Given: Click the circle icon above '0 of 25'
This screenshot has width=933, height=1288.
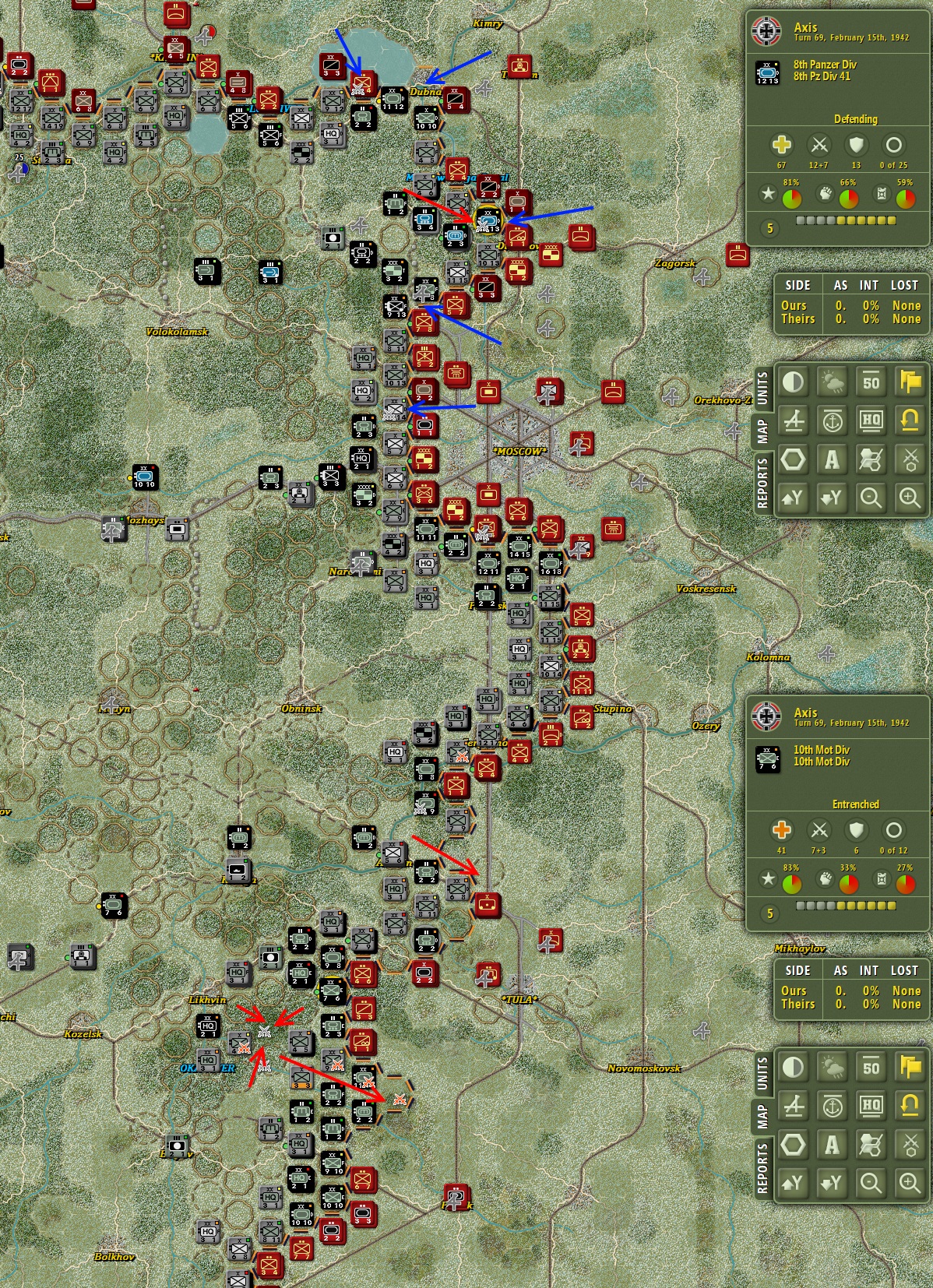Looking at the screenshot, I should click(x=893, y=145).
